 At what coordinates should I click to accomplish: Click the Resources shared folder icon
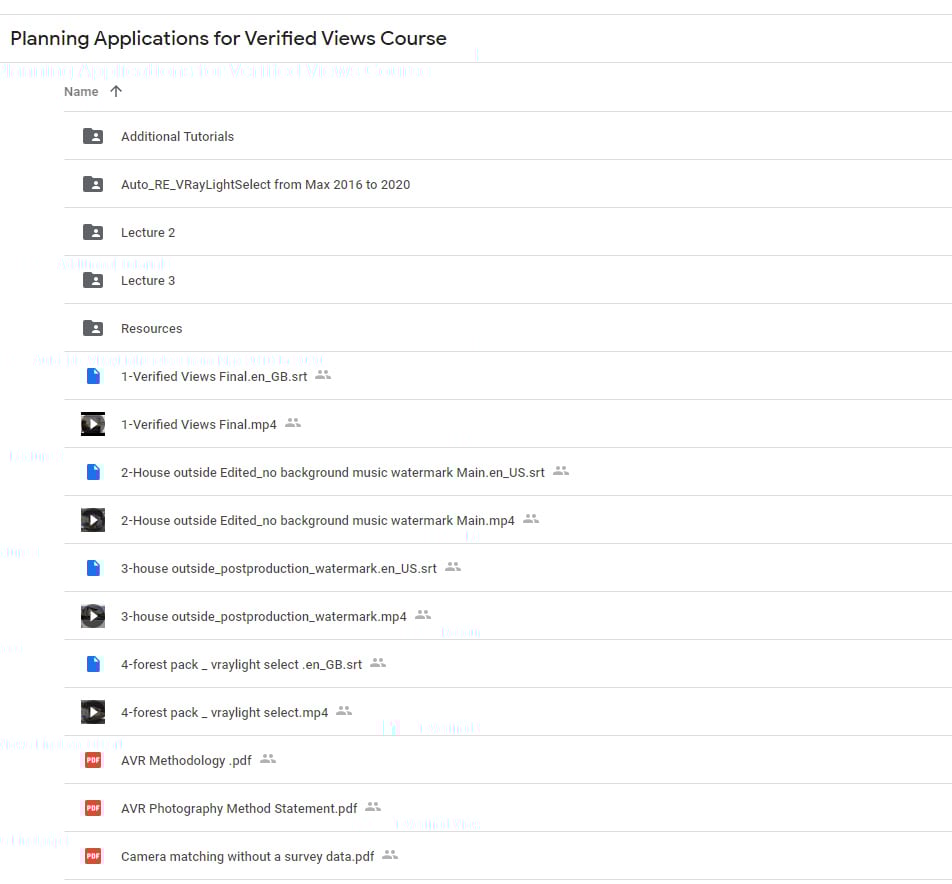tap(93, 328)
